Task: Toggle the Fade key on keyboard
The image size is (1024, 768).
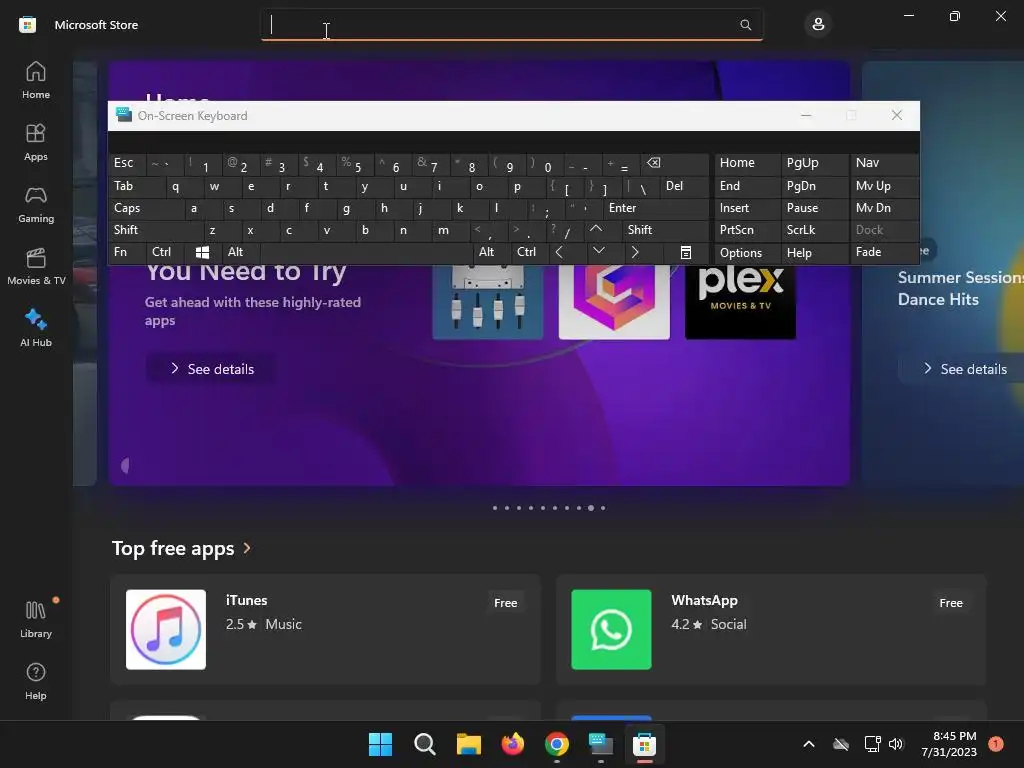Action: (x=884, y=252)
